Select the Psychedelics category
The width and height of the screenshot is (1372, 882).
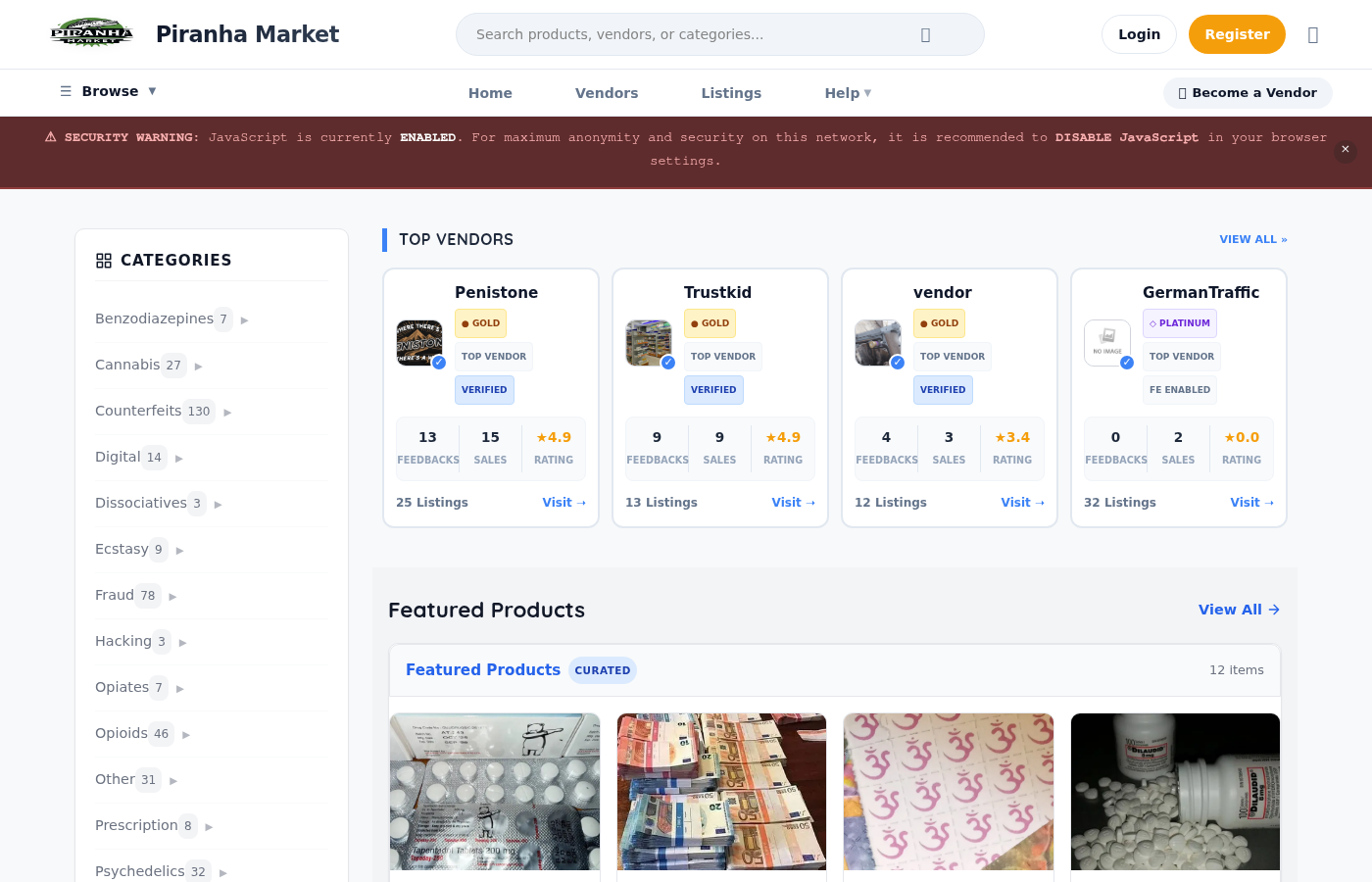(x=140, y=871)
